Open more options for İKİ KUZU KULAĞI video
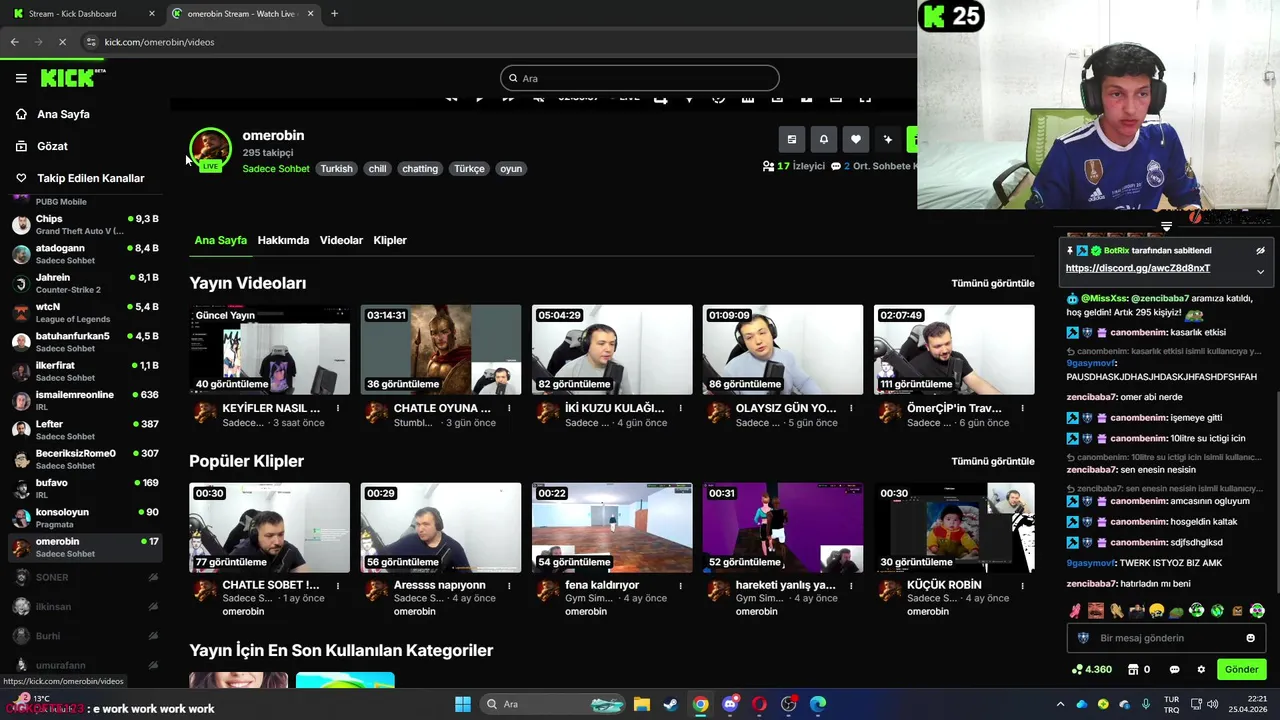 (x=680, y=408)
